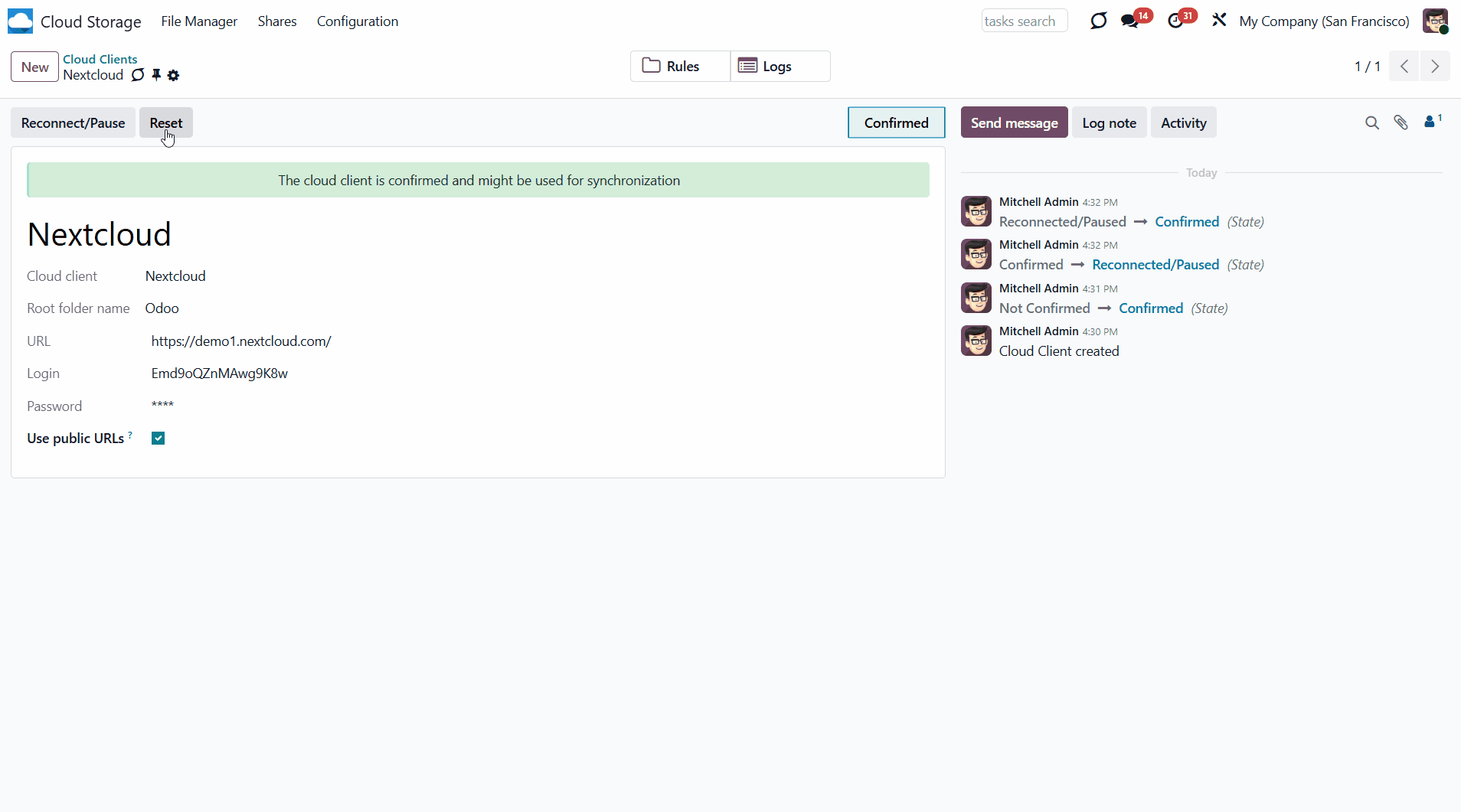
Task: Click the tasks search input field
Action: pyautogui.click(x=1024, y=21)
